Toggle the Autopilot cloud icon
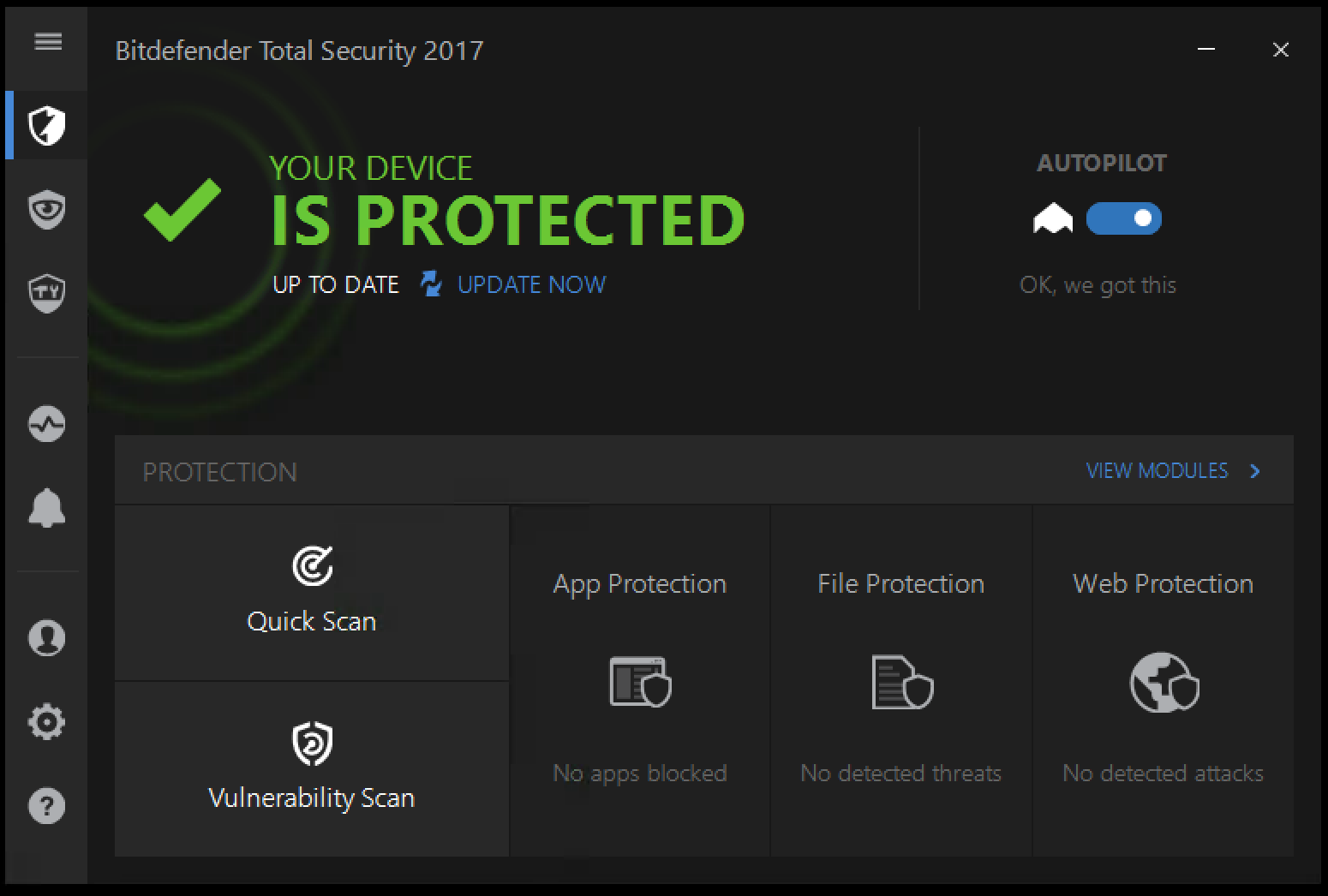This screenshot has width=1328, height=896. pos(1053,219)
